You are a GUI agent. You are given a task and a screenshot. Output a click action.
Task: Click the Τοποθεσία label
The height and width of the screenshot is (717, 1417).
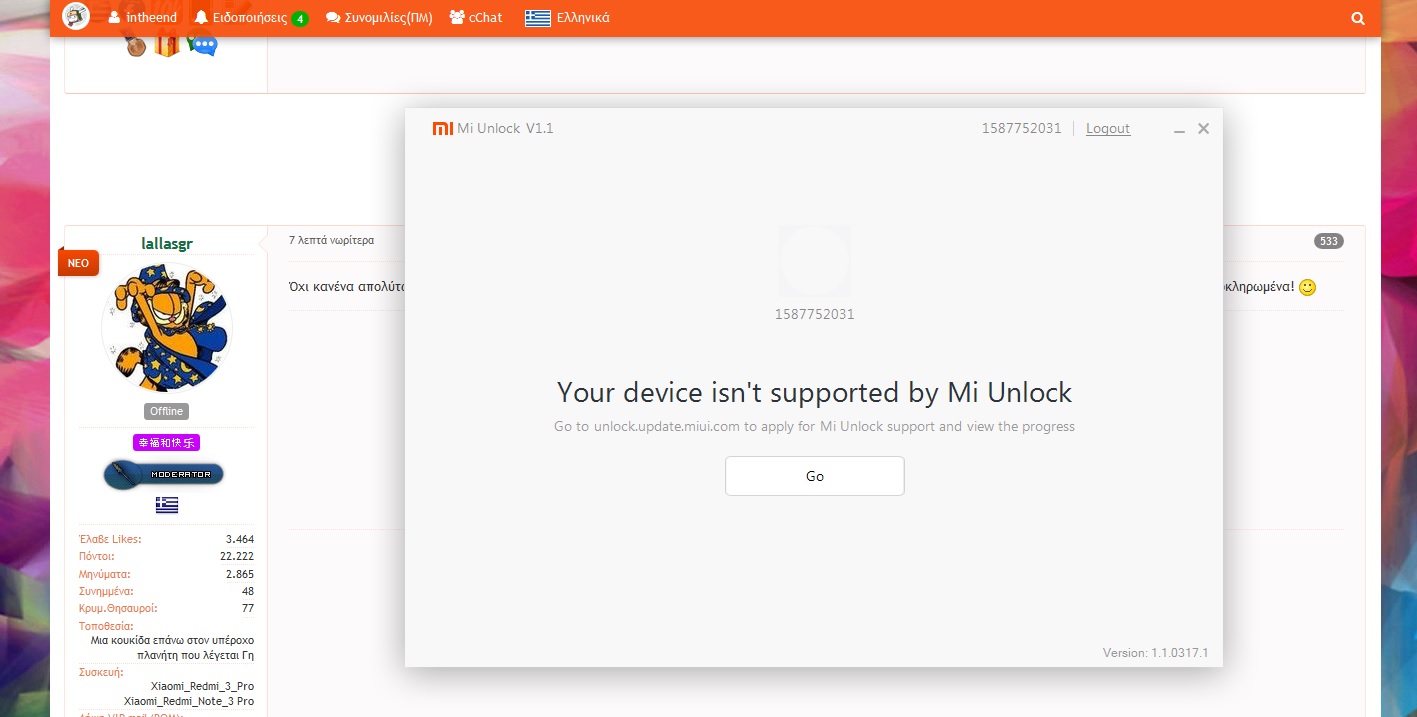pos(106,626)
